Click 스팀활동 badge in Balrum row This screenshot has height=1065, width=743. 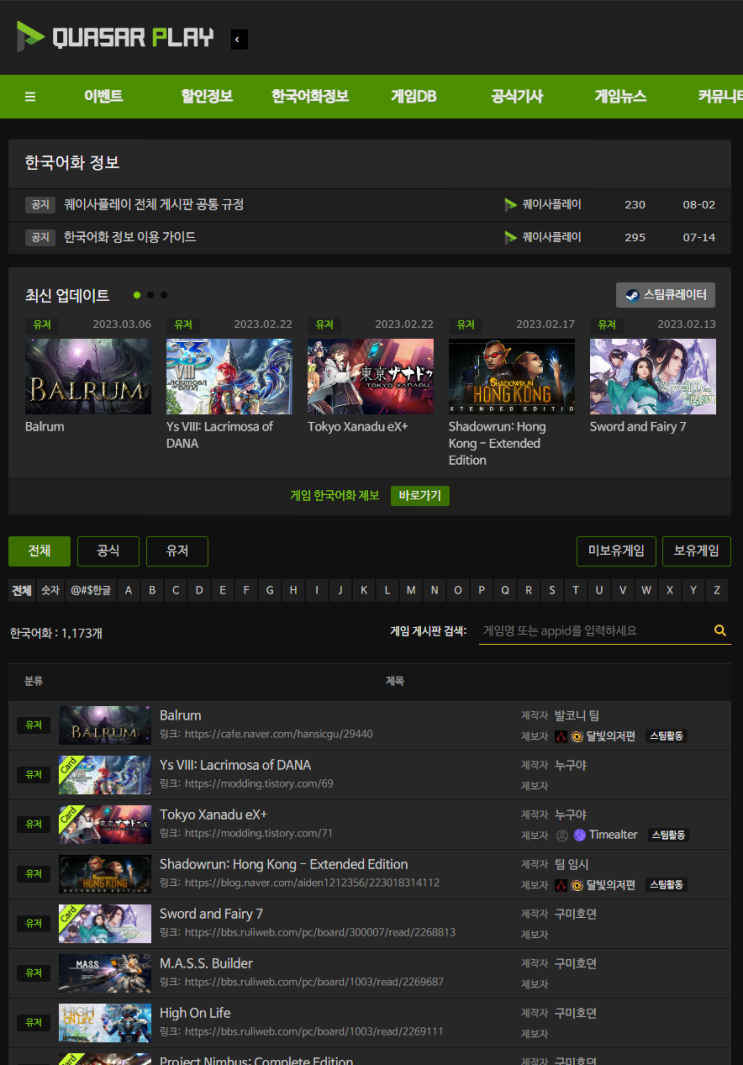tap(666, 736)
